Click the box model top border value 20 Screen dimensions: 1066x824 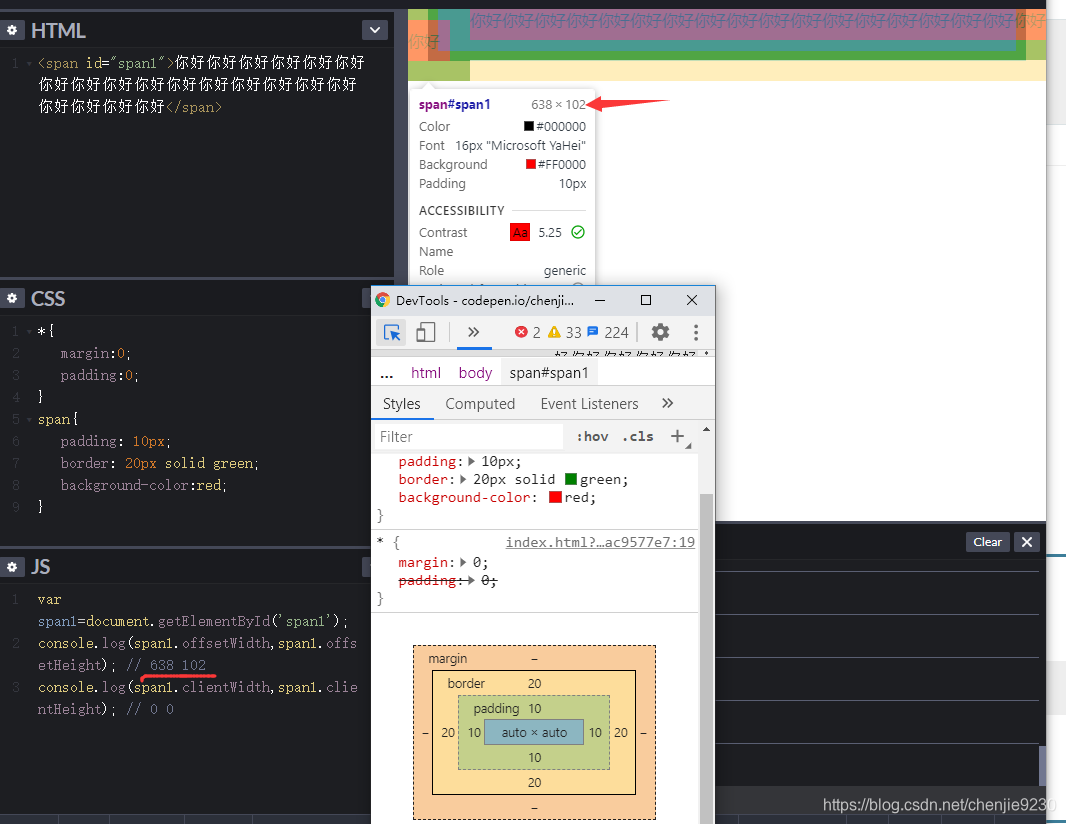[x=534, y=683]
